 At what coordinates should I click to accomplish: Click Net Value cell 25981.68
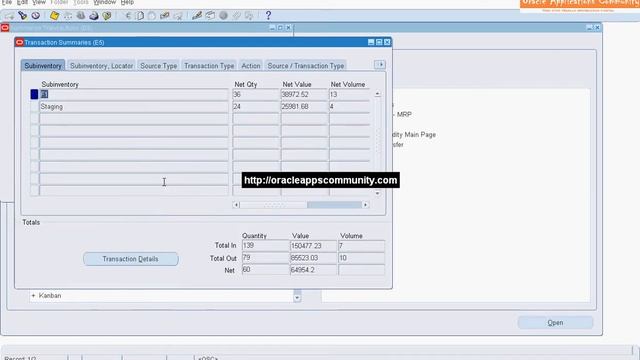click(304, 107)
